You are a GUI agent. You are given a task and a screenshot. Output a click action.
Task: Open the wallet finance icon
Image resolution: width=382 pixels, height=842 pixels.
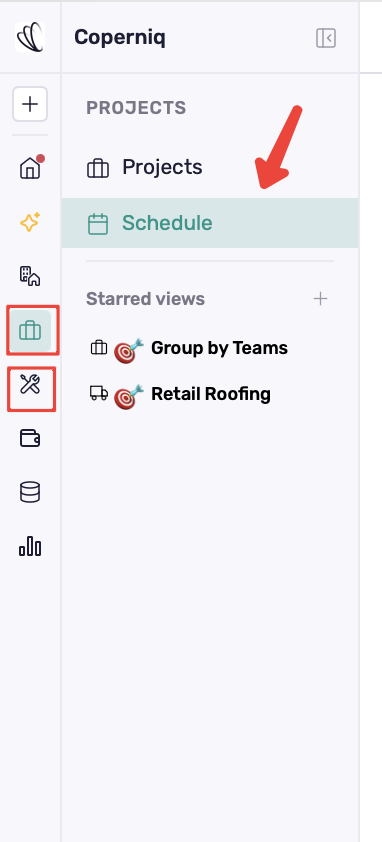[x=30, y=438]
